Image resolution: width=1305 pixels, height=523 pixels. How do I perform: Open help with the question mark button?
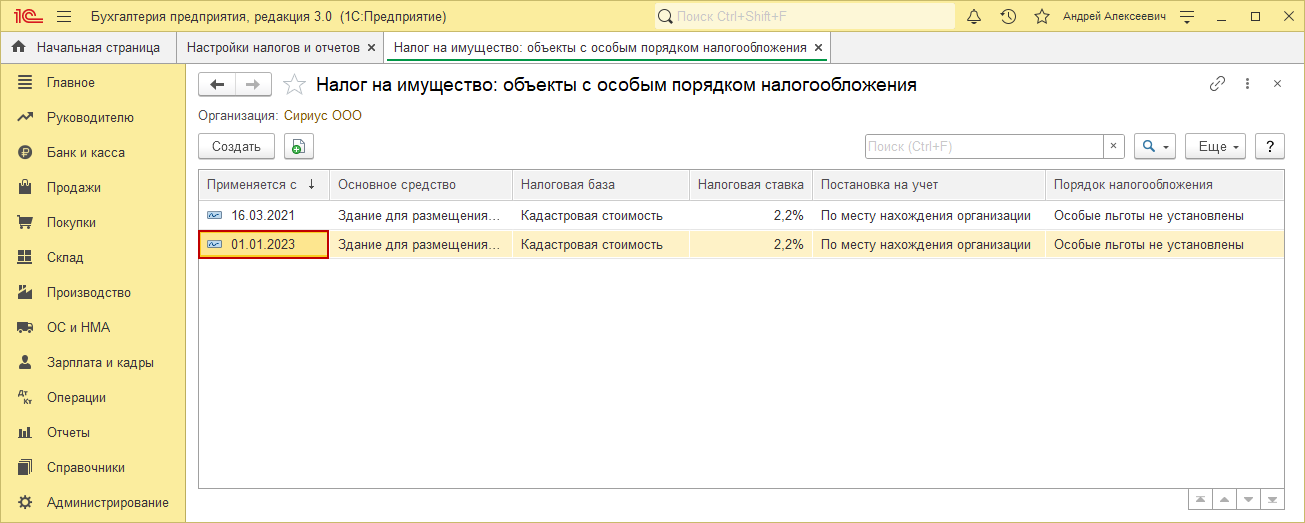1270,146
